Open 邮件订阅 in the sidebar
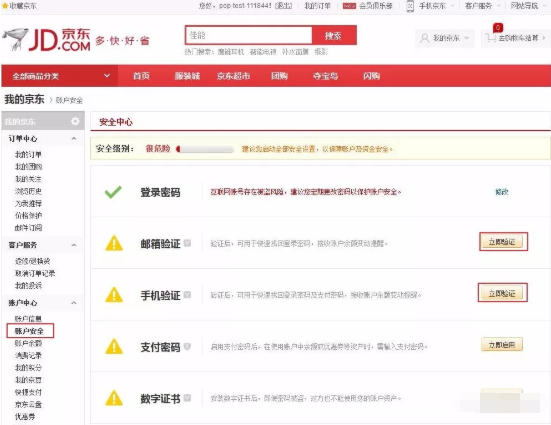 28,228
